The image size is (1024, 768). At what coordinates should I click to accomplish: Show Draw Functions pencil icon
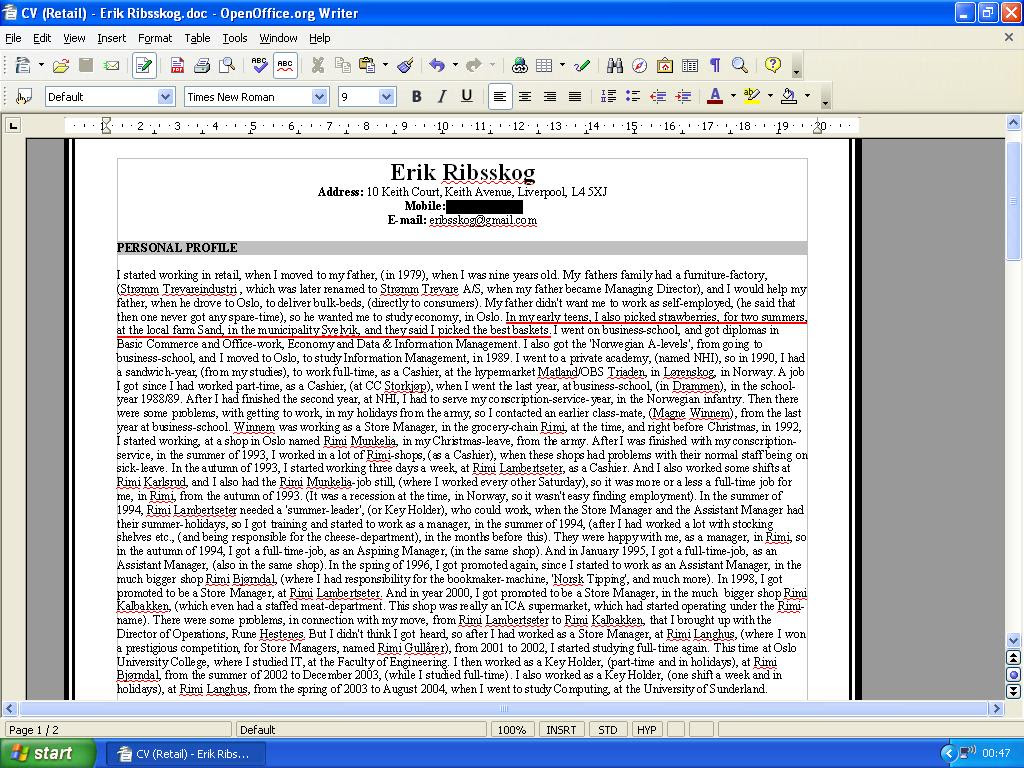click(582, 65)
